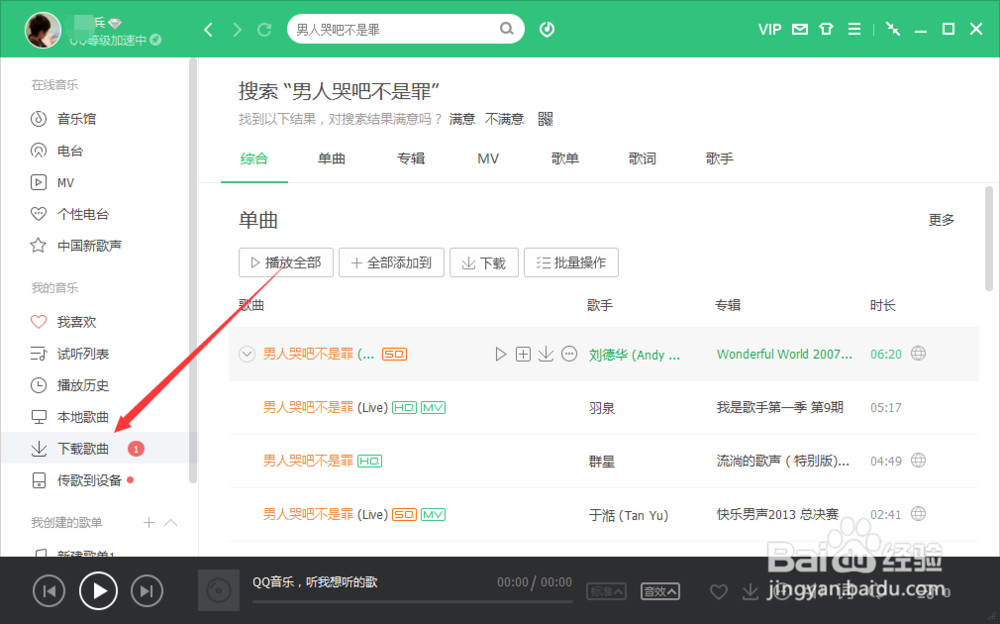Click the search magnifier icon

click(506, 29)
